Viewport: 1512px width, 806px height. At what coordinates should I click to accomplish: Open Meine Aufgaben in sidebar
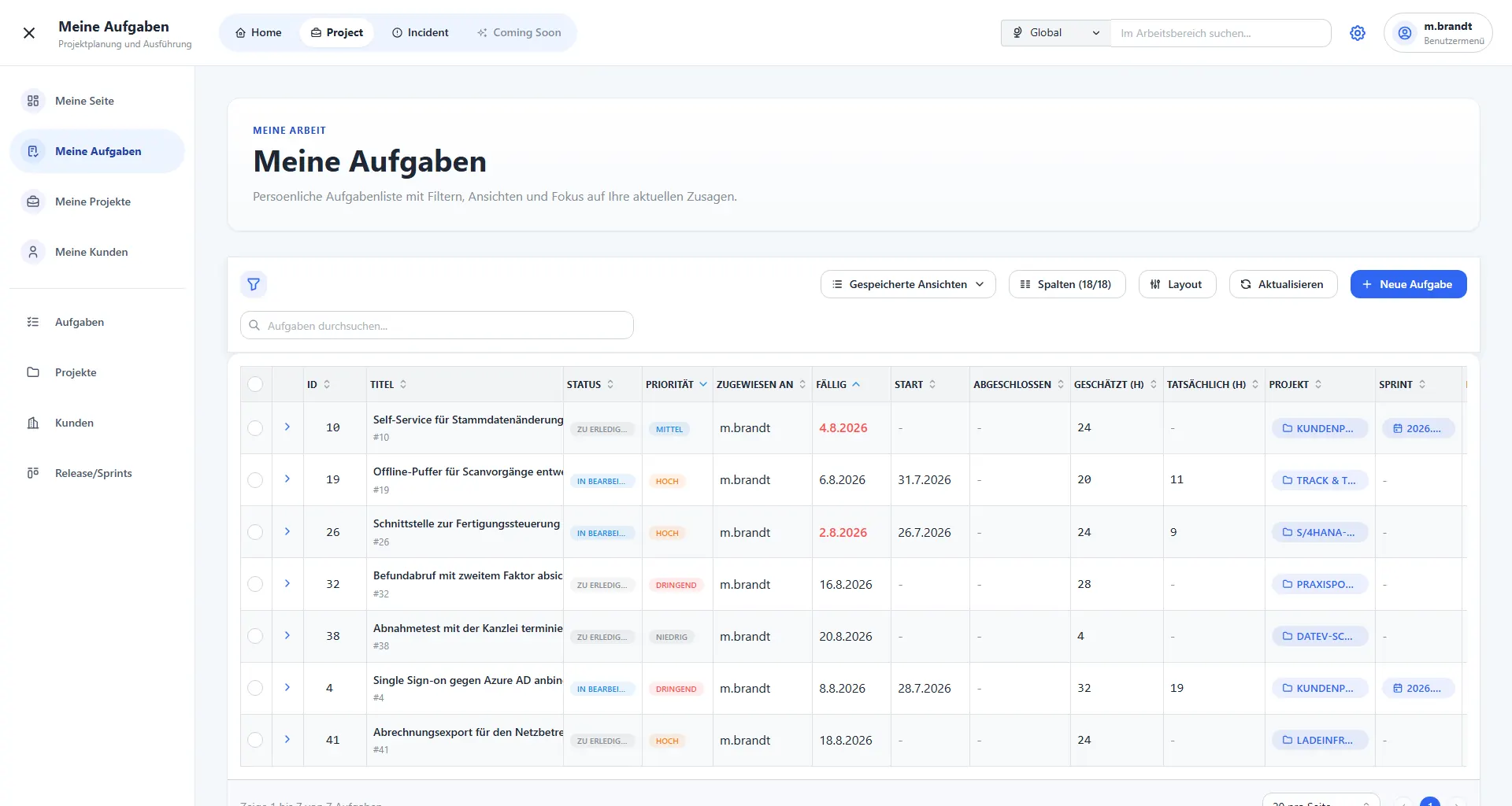pos(97,151)
